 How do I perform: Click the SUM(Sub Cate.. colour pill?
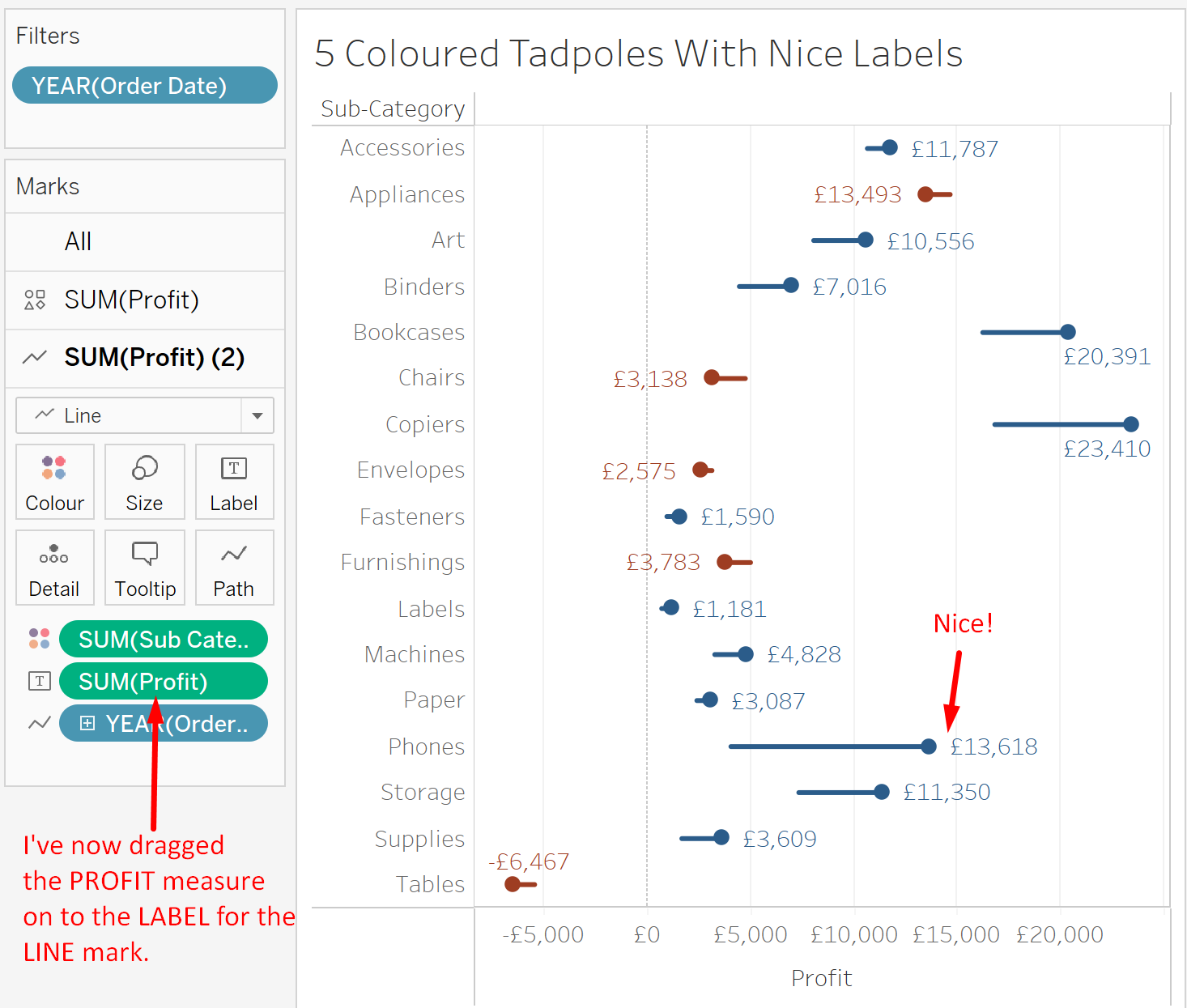[x=163, y=639]
